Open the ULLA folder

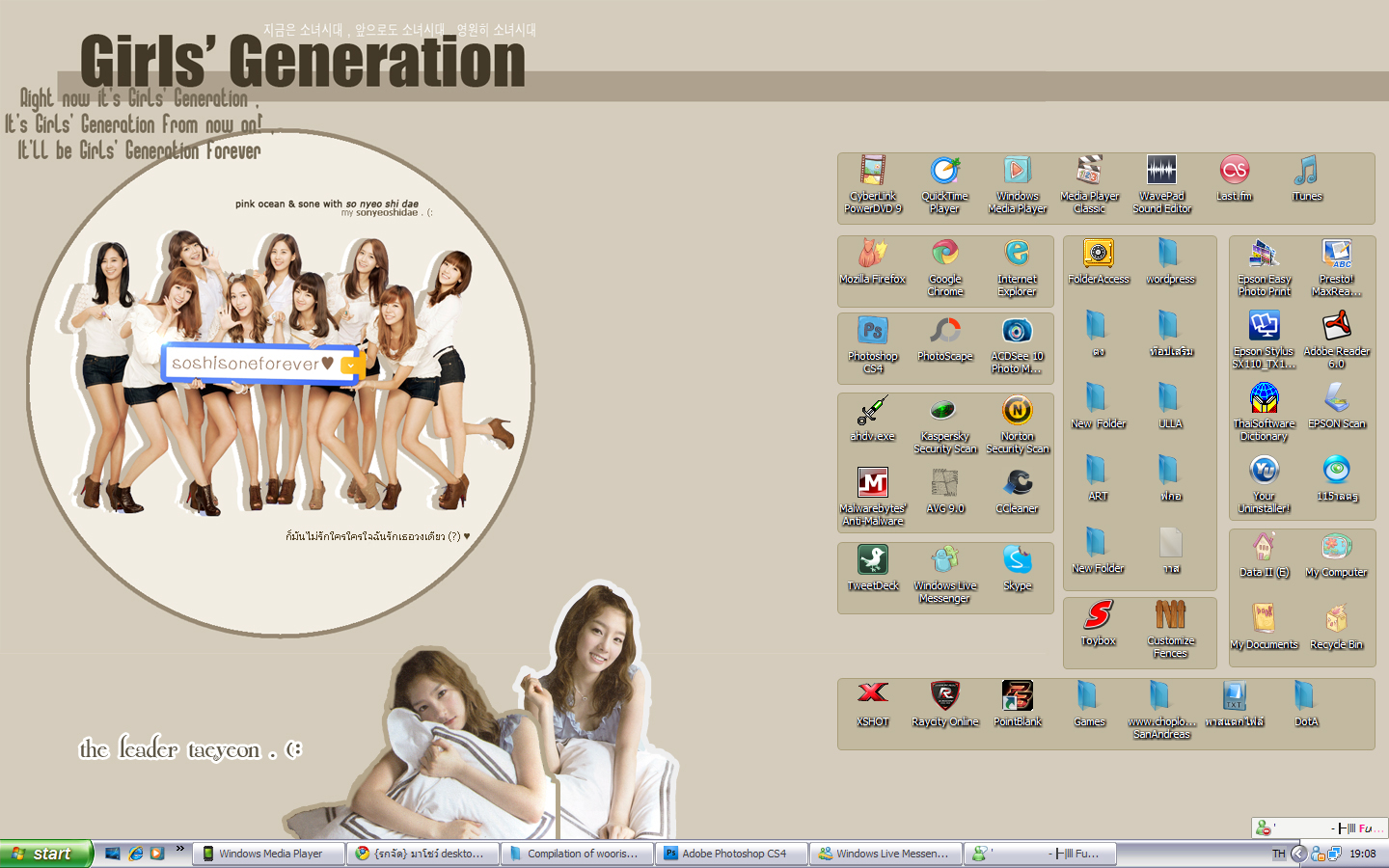1171,406
